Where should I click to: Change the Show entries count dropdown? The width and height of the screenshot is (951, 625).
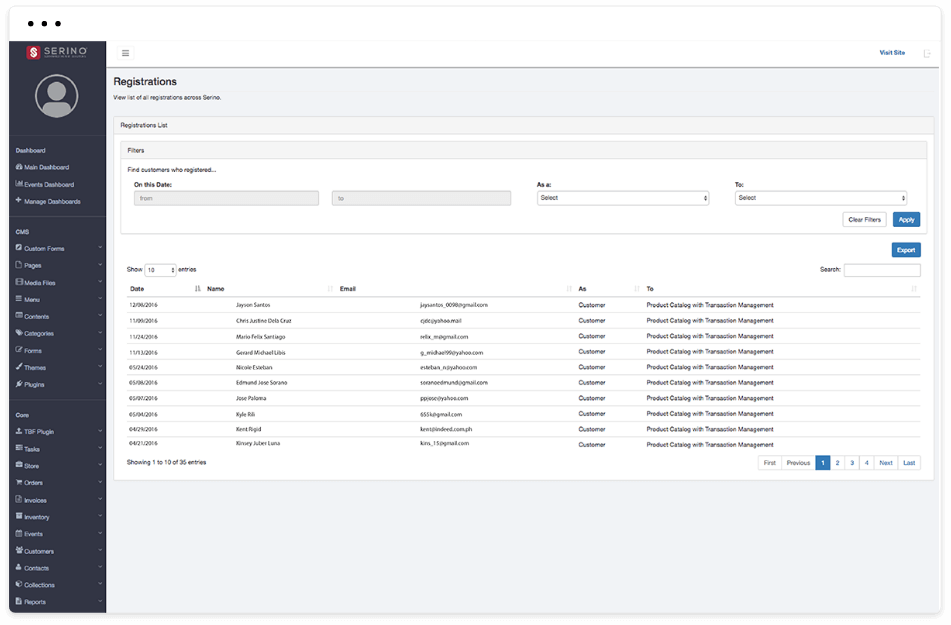[x=160, y=270]
